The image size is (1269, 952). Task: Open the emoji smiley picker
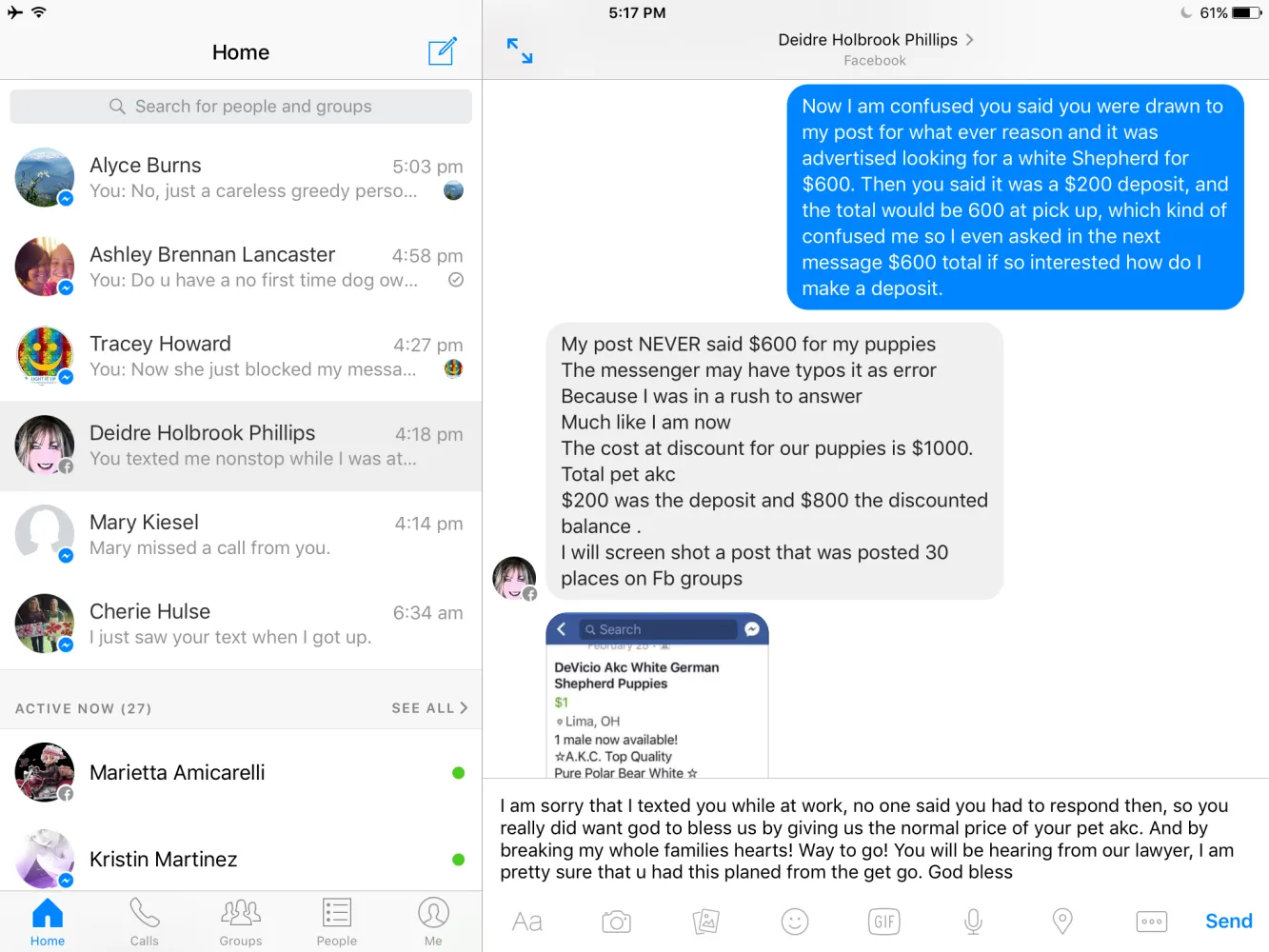pos(795,922)
